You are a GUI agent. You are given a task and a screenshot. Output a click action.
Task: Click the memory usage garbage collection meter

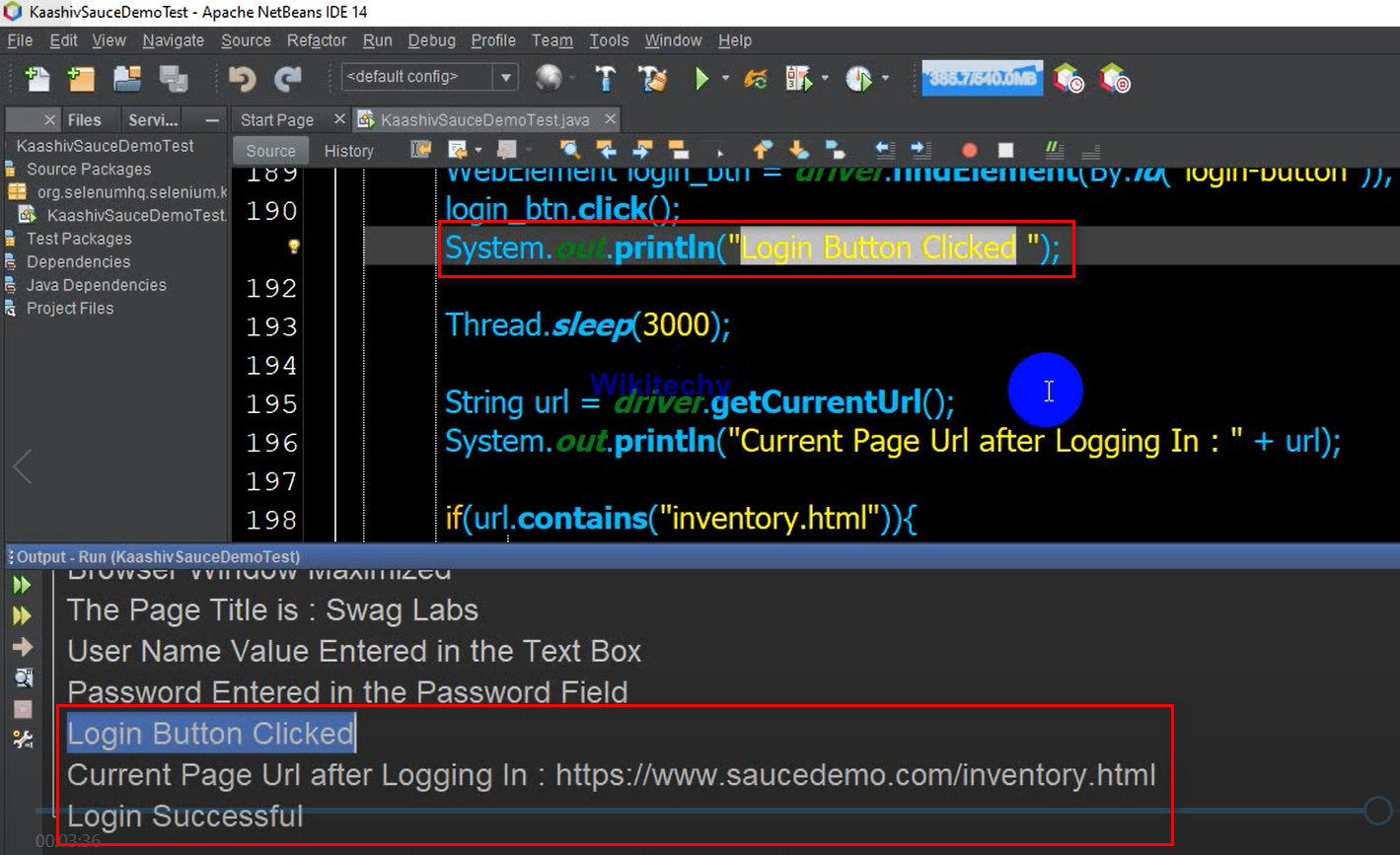point(983,78)
